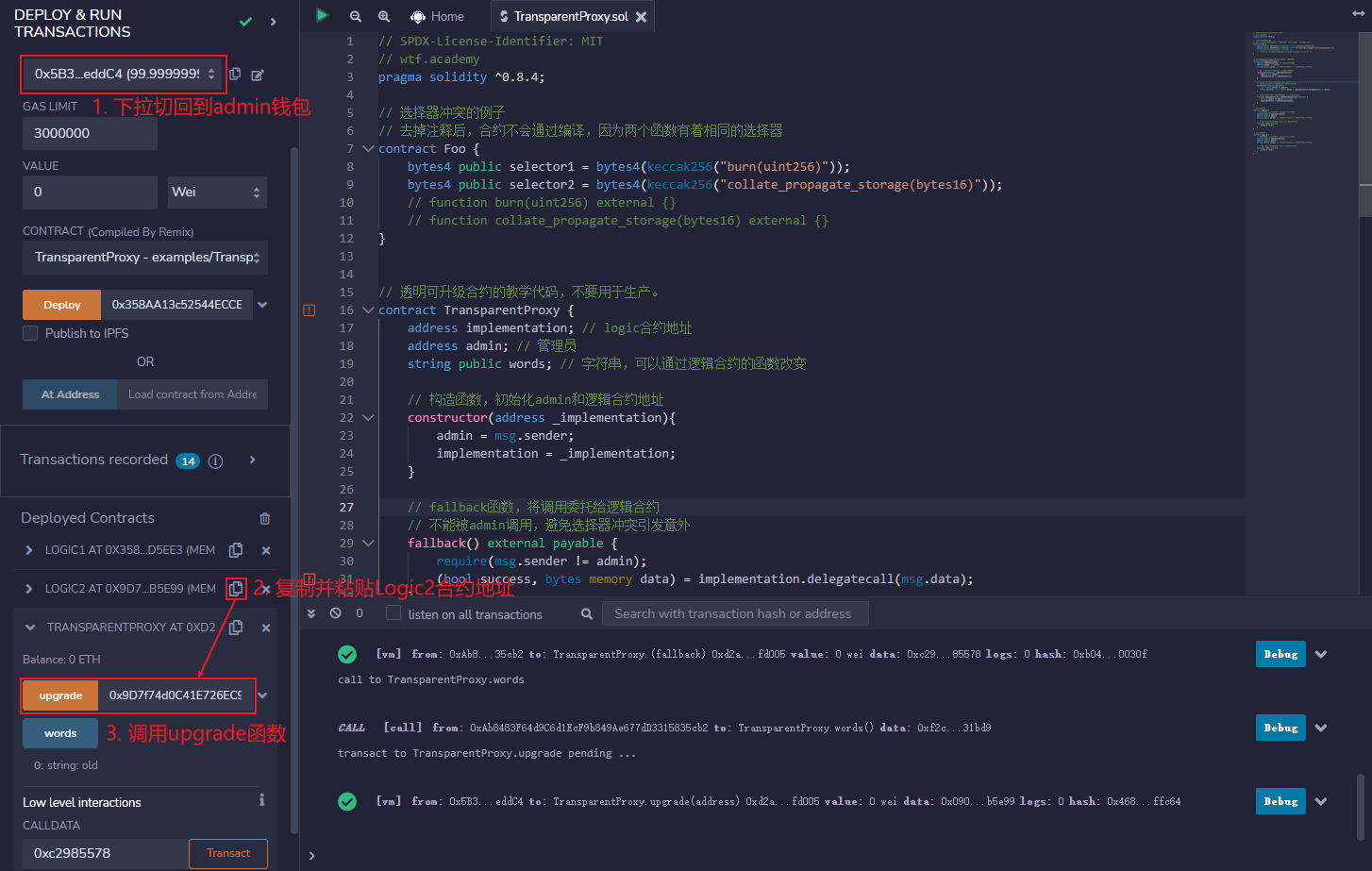Expand the fallback transaction details
The width and height of the screenshot is (1372, 871).
point(1321,654)
